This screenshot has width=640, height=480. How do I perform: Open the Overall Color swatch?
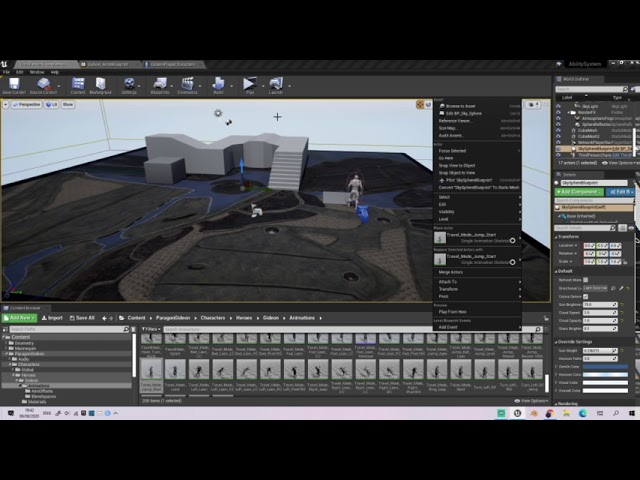605,391
